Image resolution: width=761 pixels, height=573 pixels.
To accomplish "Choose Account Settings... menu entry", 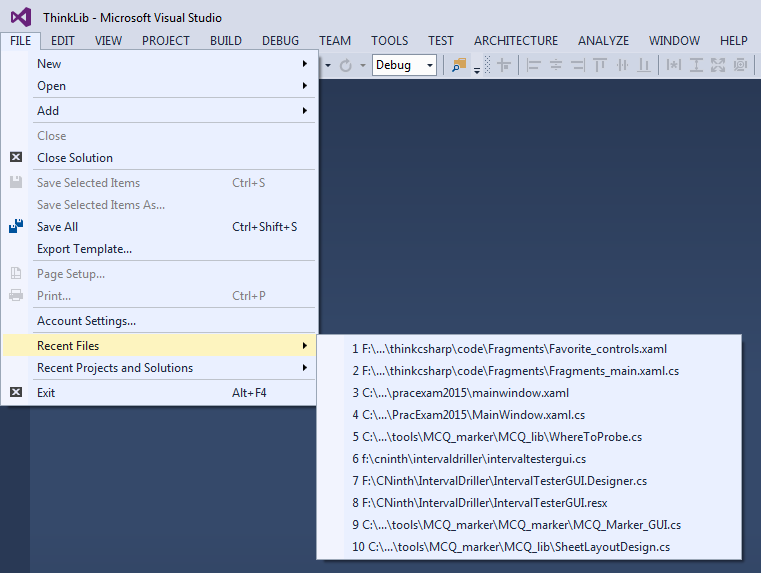I will (160, 321).
